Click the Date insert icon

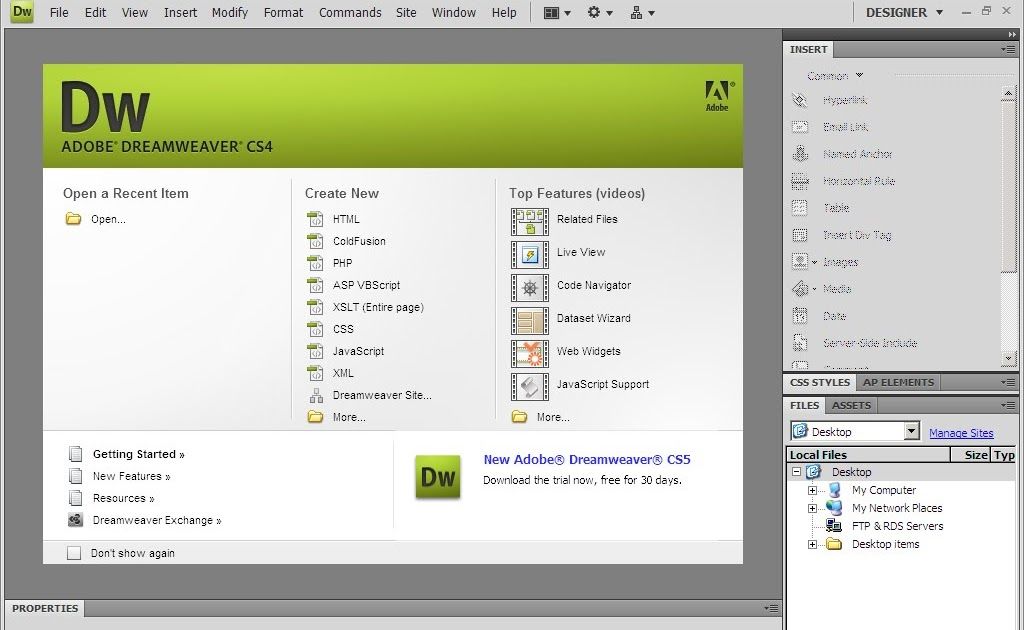pos(800,316)
